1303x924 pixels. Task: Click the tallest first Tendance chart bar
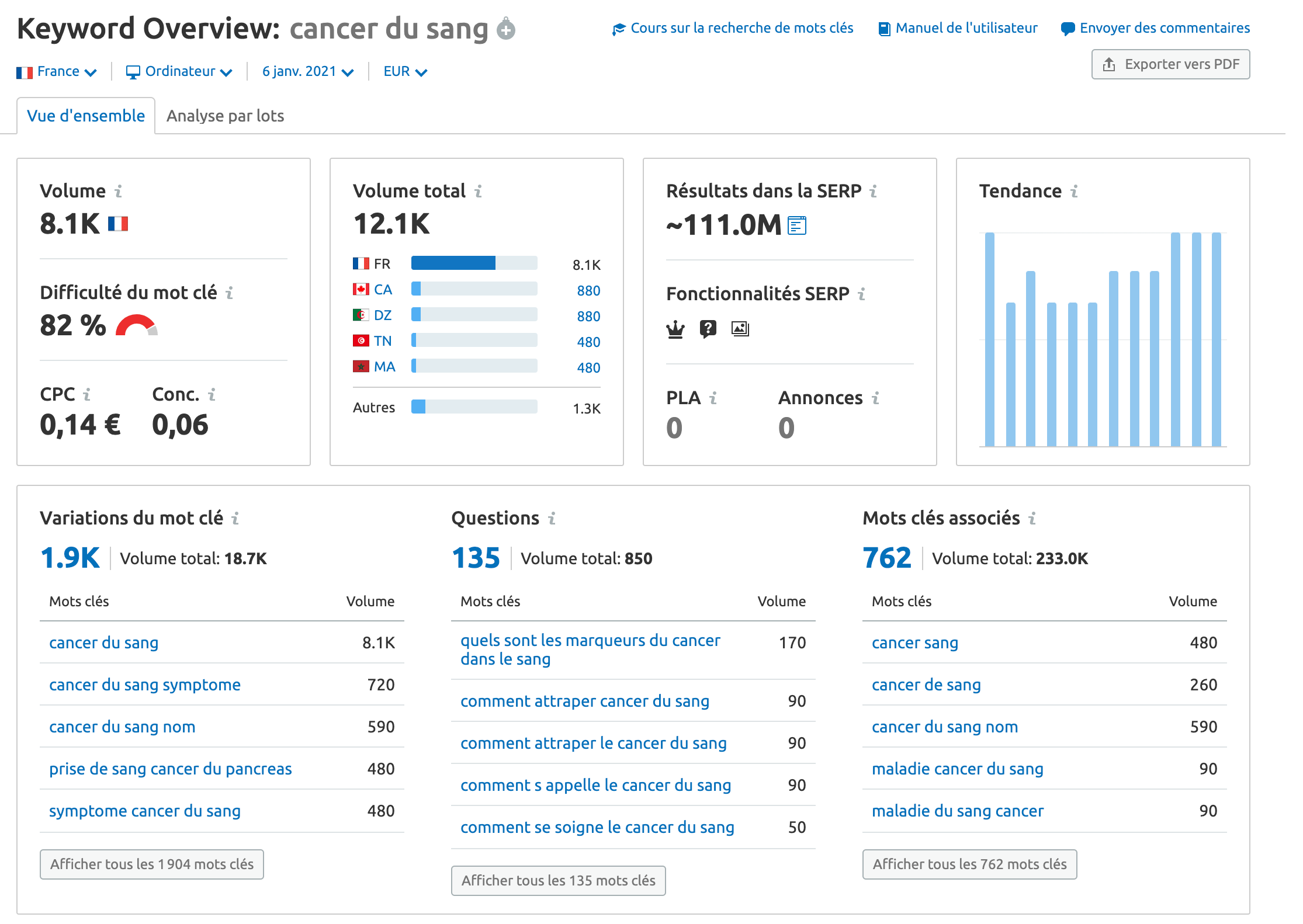(x=989, y=339)
